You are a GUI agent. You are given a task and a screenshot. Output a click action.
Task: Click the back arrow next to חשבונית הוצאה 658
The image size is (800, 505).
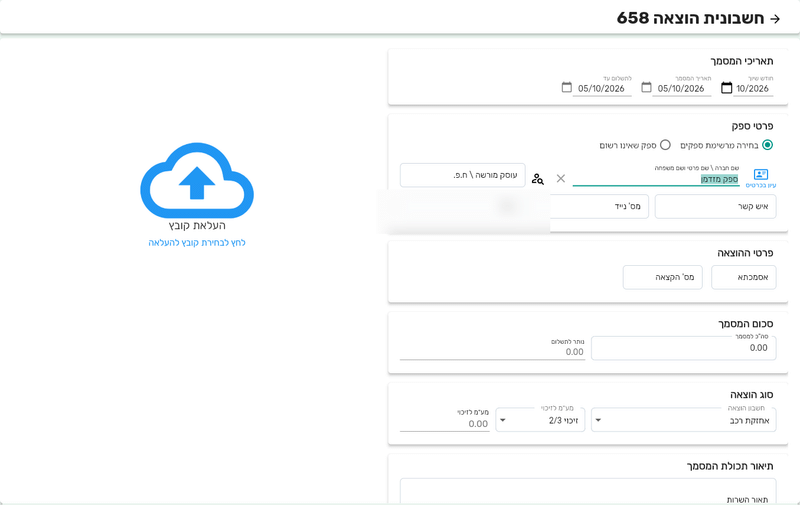775,19
